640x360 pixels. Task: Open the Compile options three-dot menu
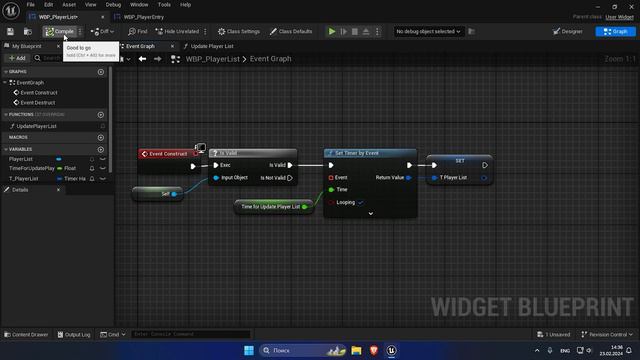[x=80, y=31]
